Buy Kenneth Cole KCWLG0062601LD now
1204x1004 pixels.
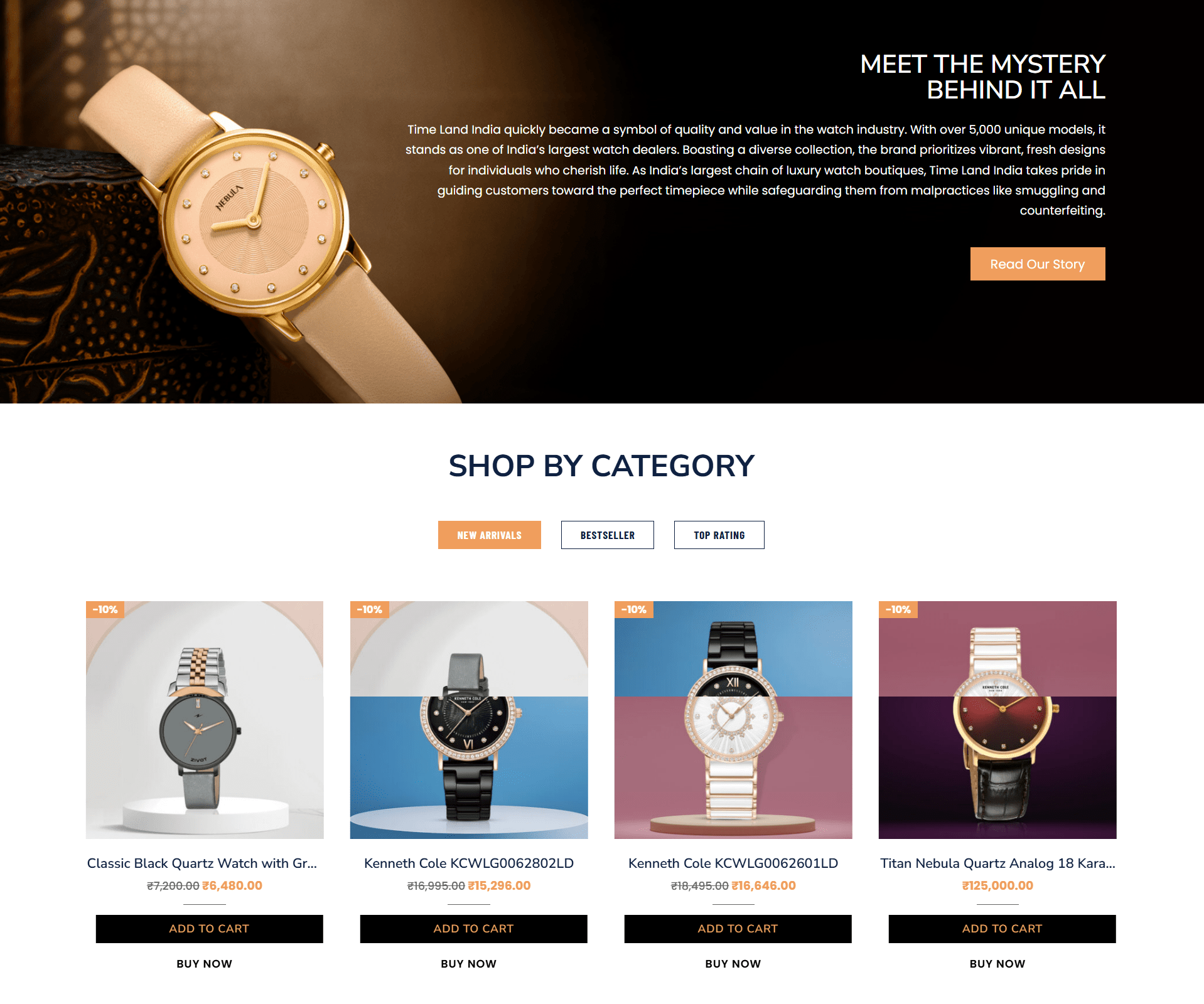point(733,963)
